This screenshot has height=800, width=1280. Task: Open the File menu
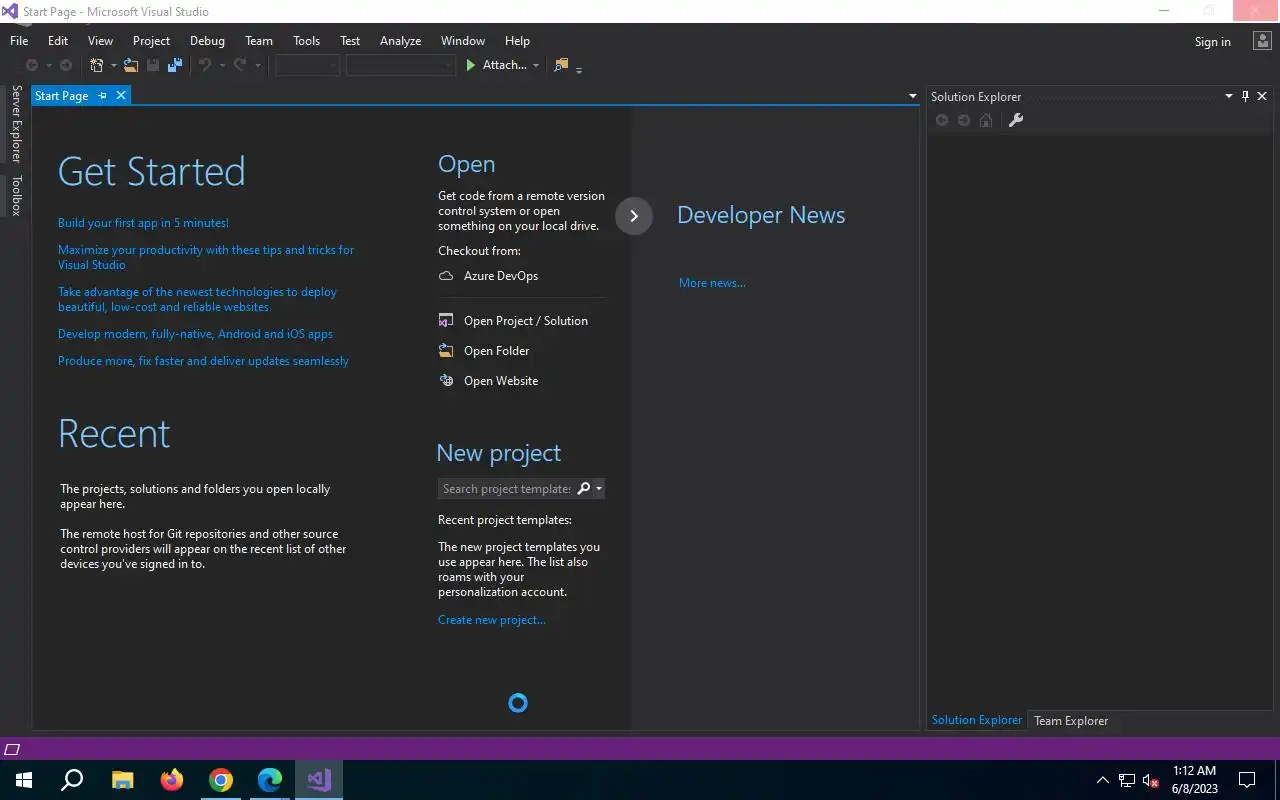point(19,41)
